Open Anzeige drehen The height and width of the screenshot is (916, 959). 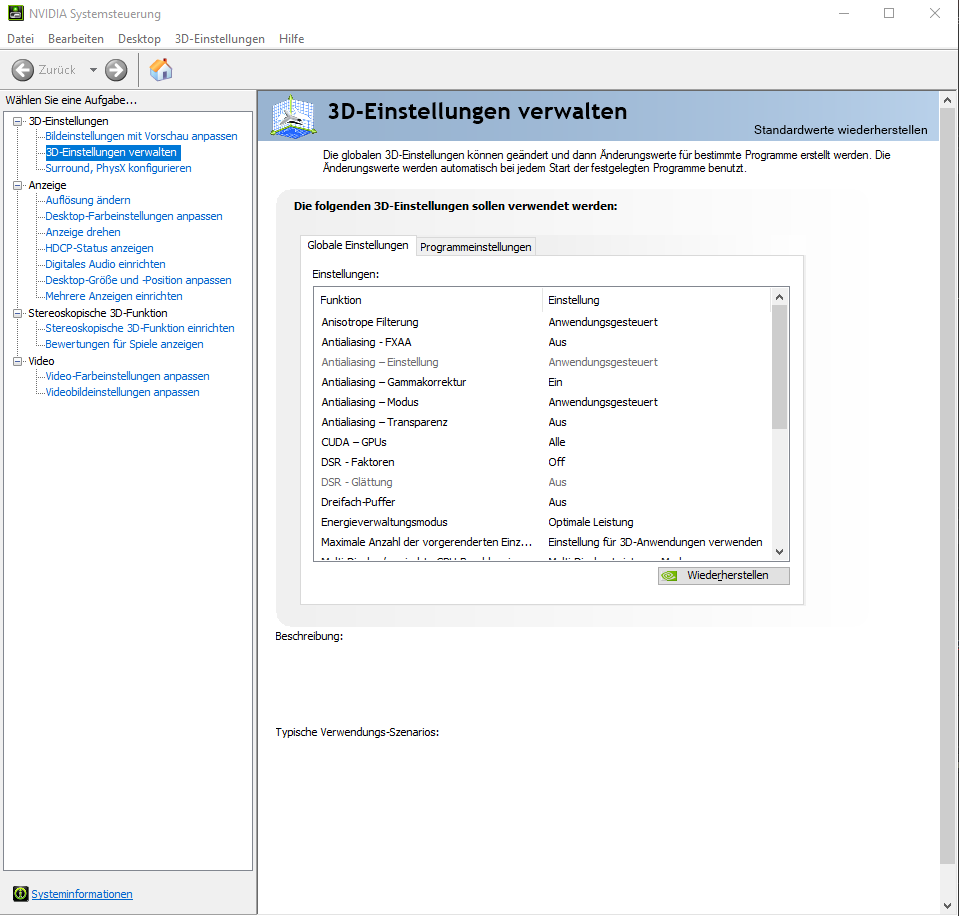pyautogui.click(x=83, y=232)
